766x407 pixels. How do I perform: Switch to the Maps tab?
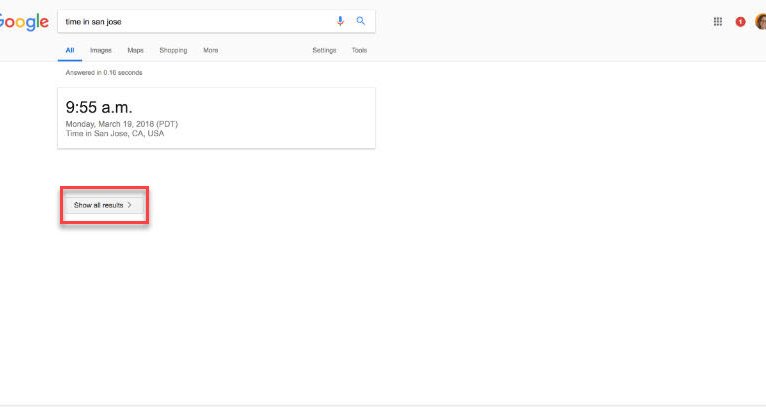[x=135, y=50]
